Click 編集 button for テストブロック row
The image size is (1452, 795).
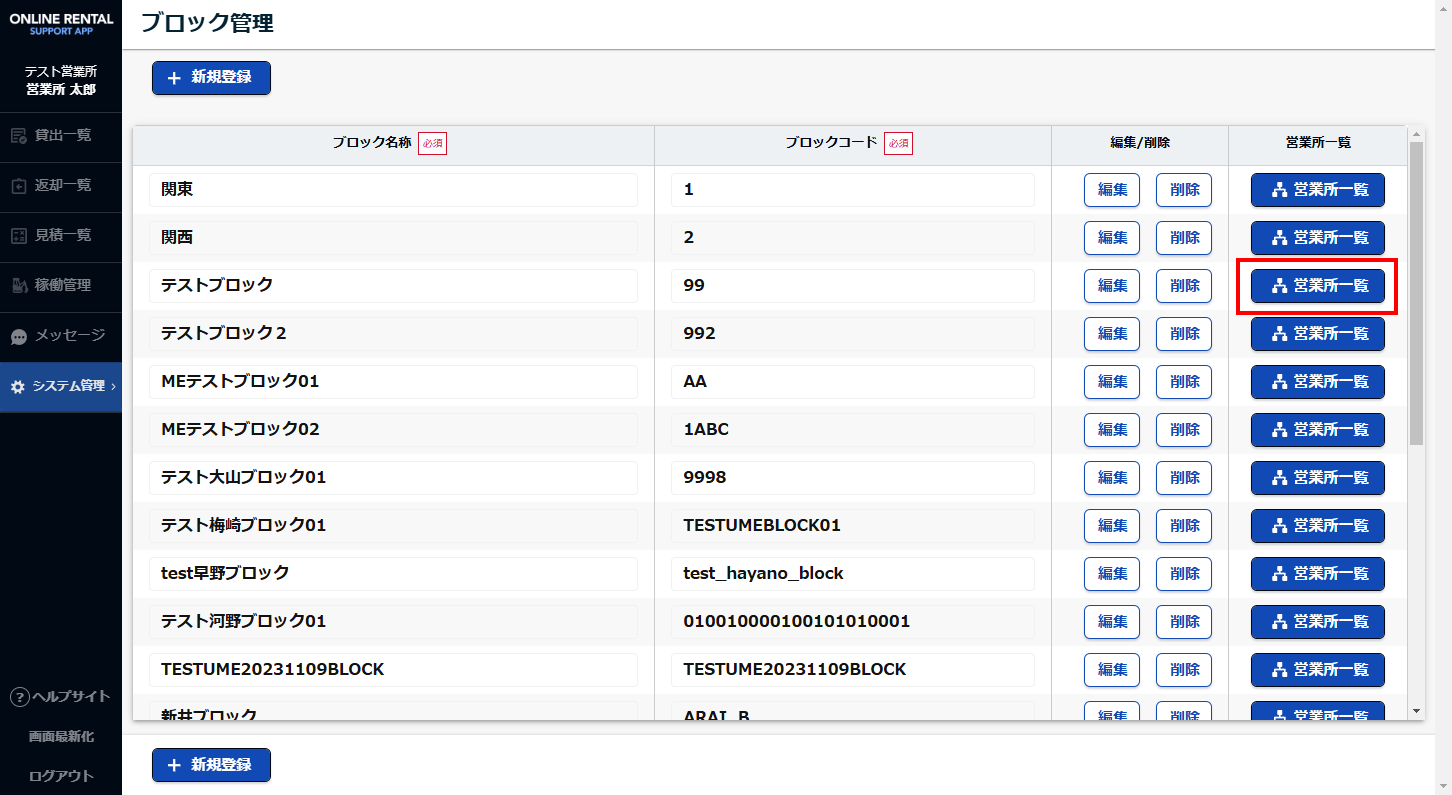[x=1112, y=286]
